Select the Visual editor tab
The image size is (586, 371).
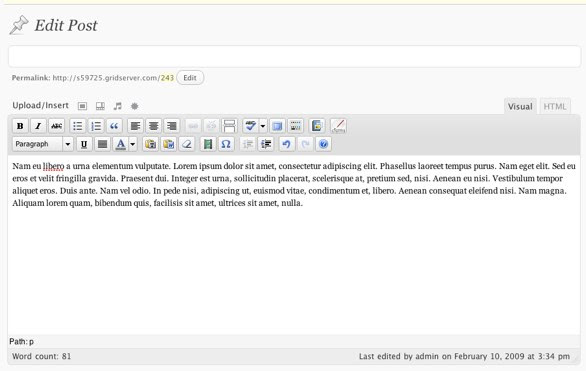[x=520, y=106]
